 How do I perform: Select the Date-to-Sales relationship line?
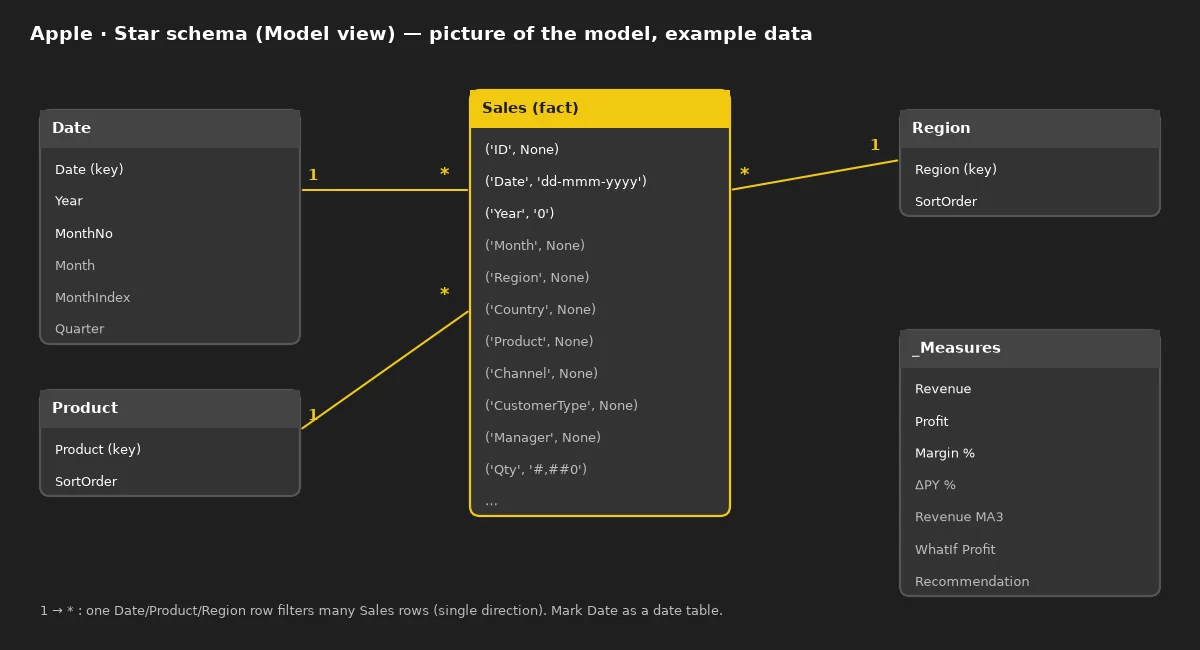point(385,190)
